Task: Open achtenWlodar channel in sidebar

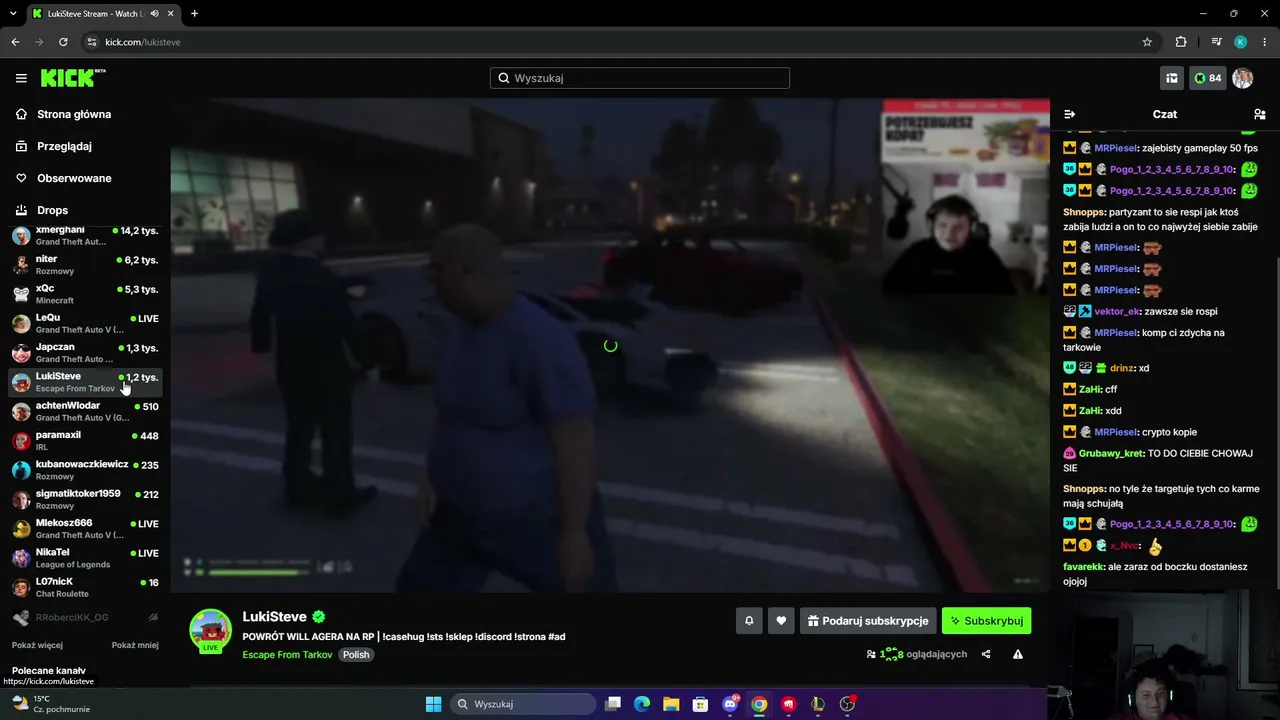Action: [85, 411]
